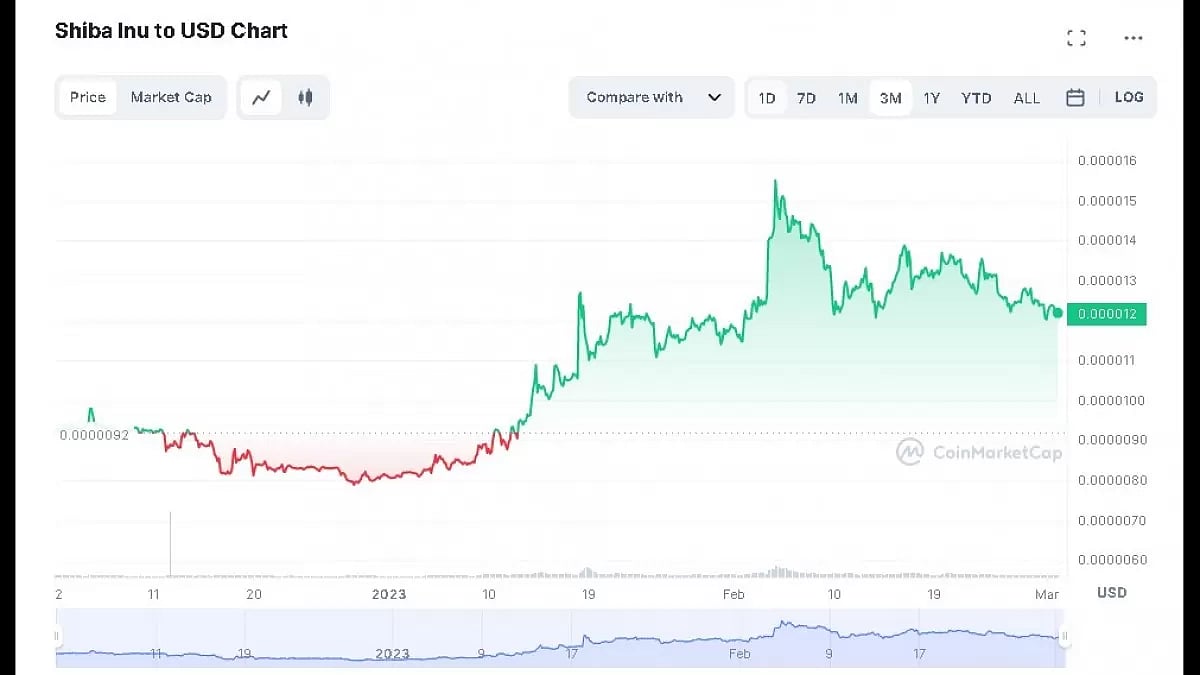This screenshot has width=1200, height=675.
Task: Switch chart to Market Cap mode
Action: (172, 97)
